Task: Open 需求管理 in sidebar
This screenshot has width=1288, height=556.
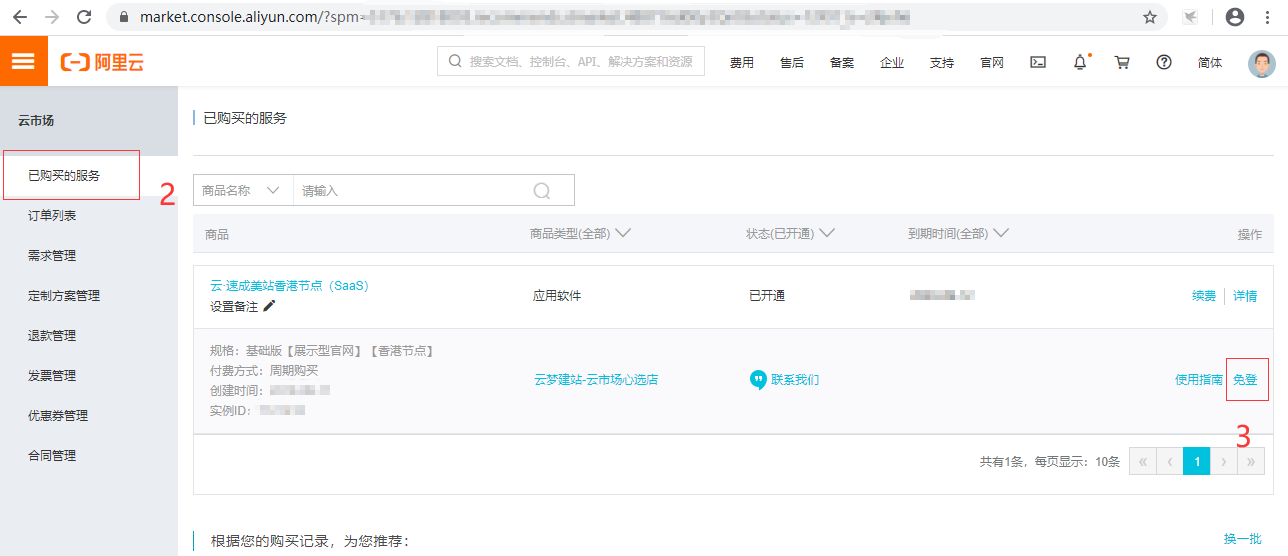Action: [52, 255]
